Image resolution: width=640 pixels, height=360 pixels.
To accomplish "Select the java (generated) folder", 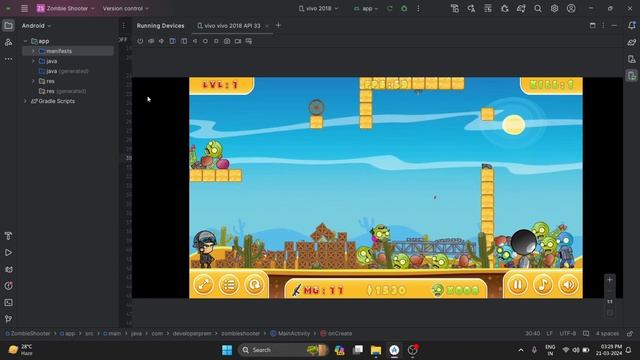I will [x=63, y=71].
